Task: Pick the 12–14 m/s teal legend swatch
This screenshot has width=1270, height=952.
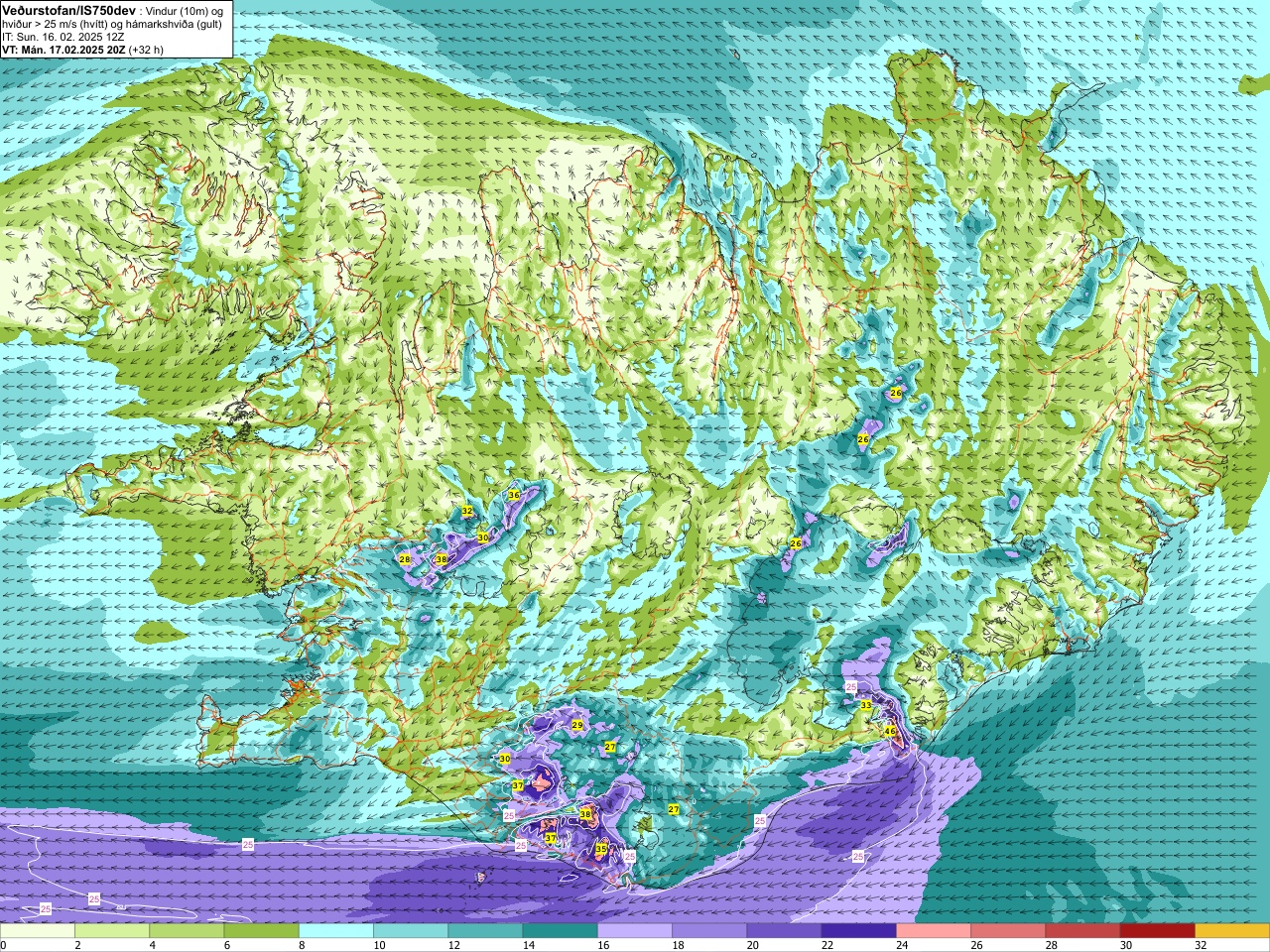Action: click(x=485, y=931)
